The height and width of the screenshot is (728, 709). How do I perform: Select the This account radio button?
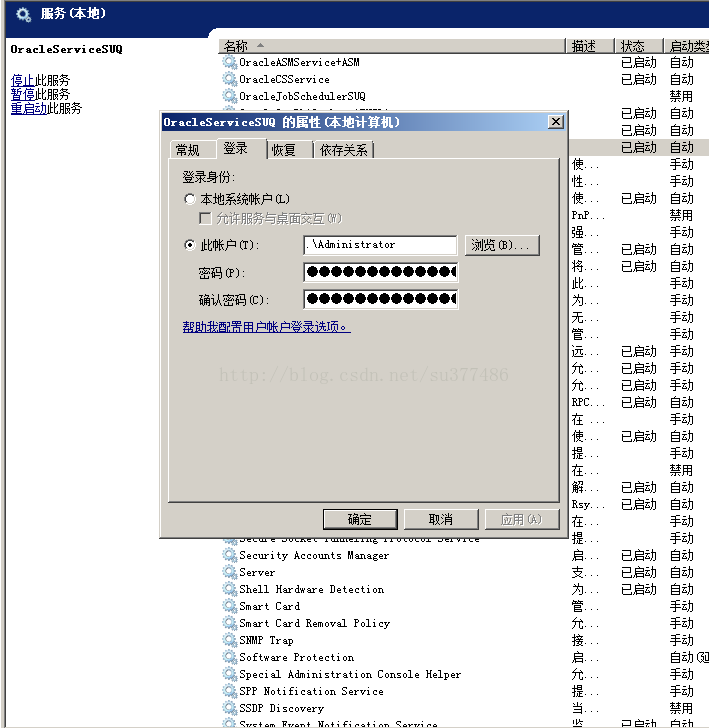click(189, 245)
